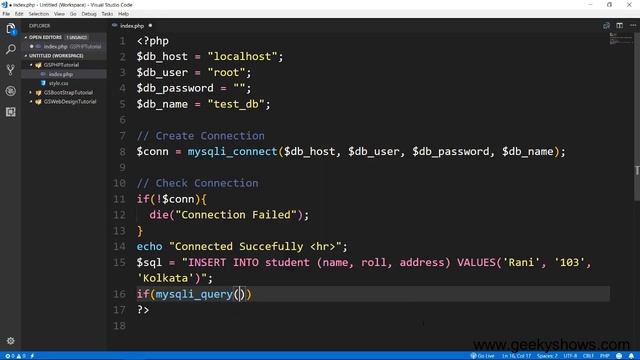Click "test_db" string on line 5
This screenshot has width=640, height=360.
point(236,104)
